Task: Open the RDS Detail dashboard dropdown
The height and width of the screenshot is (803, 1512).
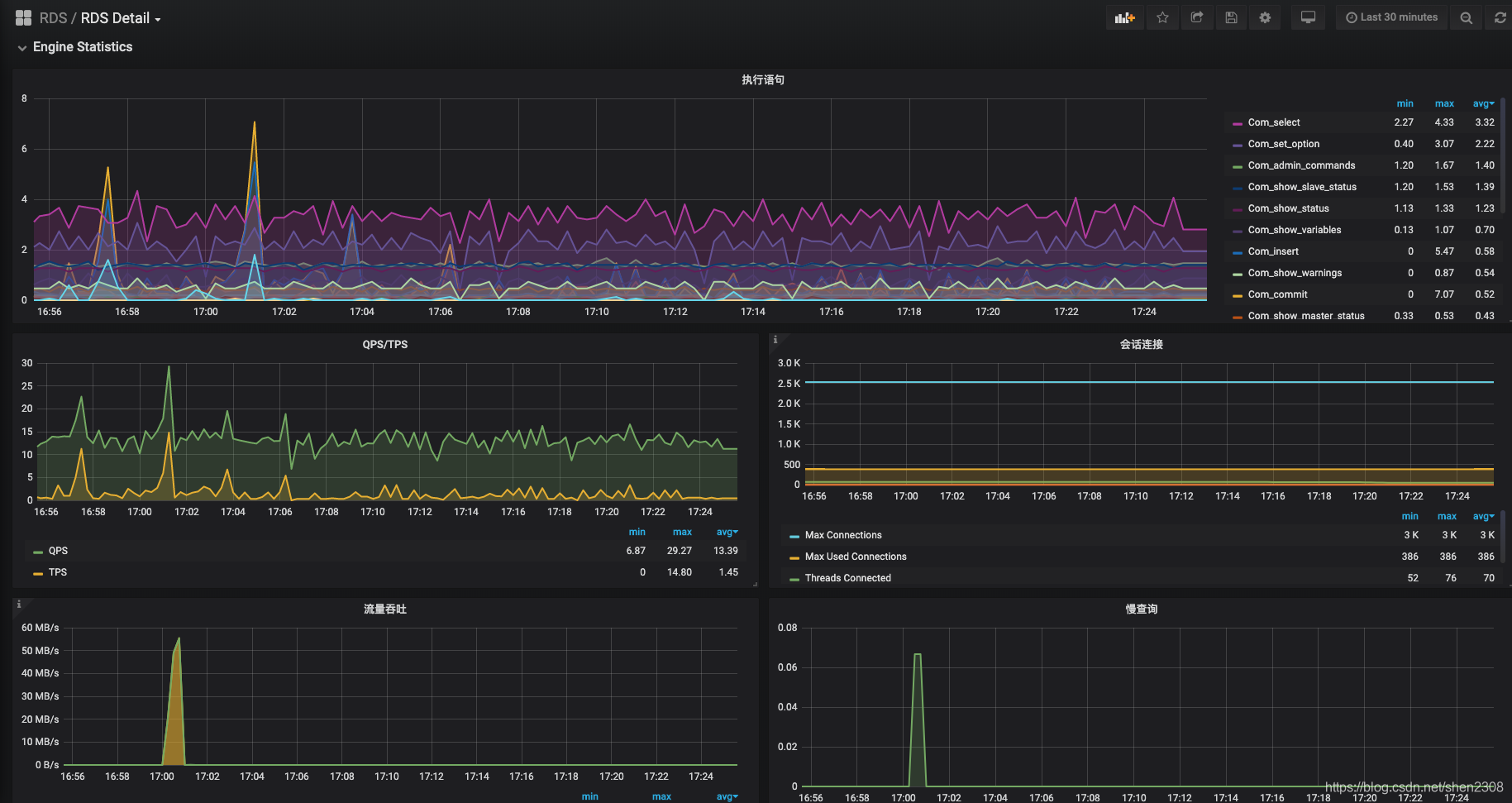Action: point(121,18)
